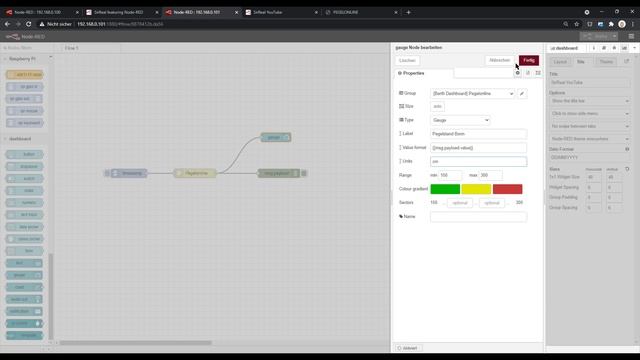
Task: Click the Range min field
Action: coord(450,175)
